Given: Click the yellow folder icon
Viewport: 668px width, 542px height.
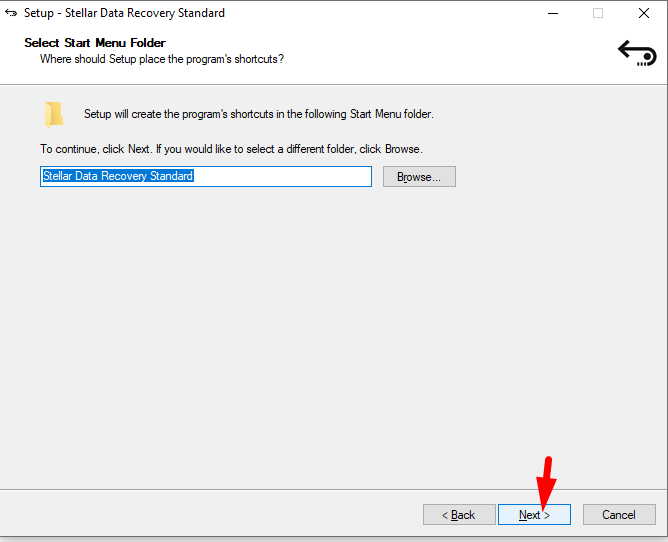Looking at the screenshot, I should (54, 115).
